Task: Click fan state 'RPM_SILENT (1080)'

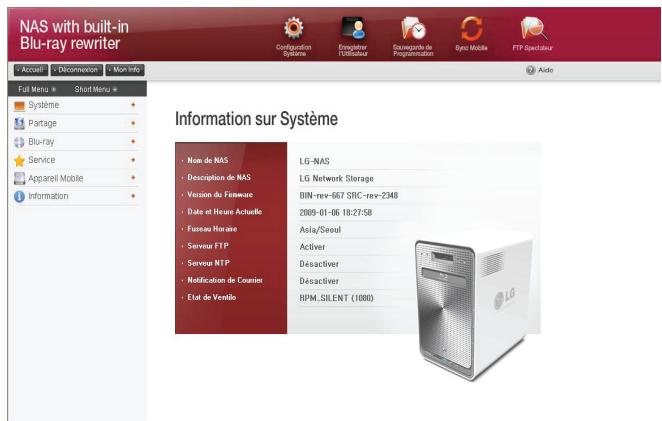Action: click(336, 298)
